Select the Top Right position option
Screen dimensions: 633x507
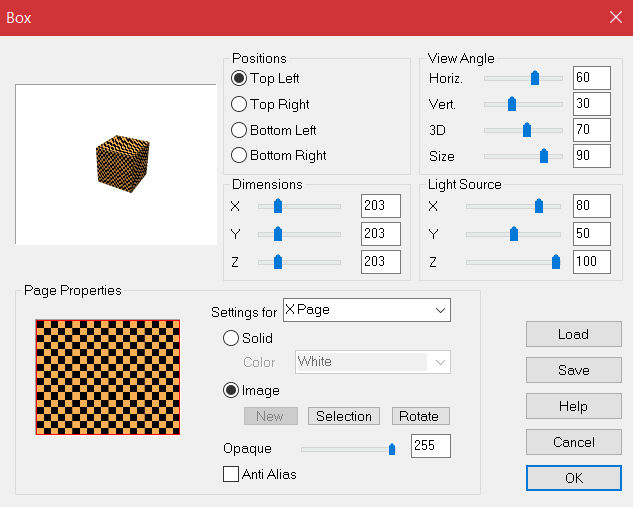pos(239,104)
